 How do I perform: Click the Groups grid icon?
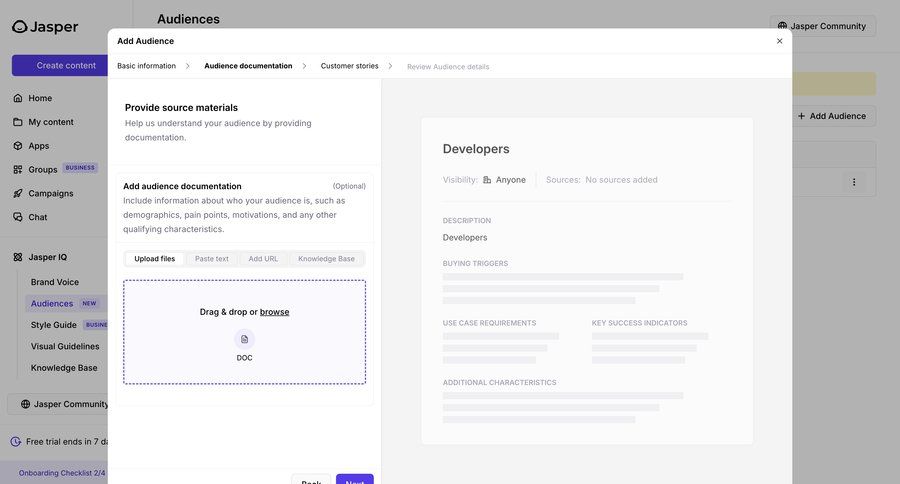point(18,169)
